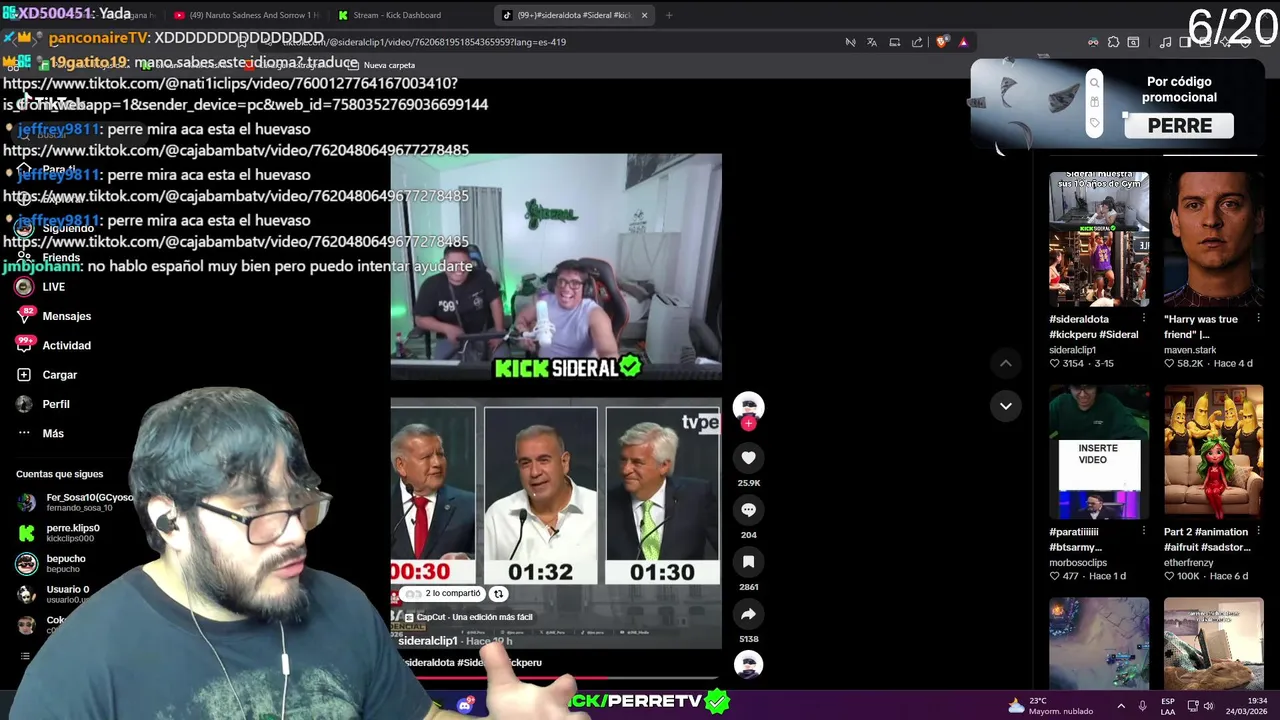Open CapCut - Una edición más fácil link

click(467, 617)
